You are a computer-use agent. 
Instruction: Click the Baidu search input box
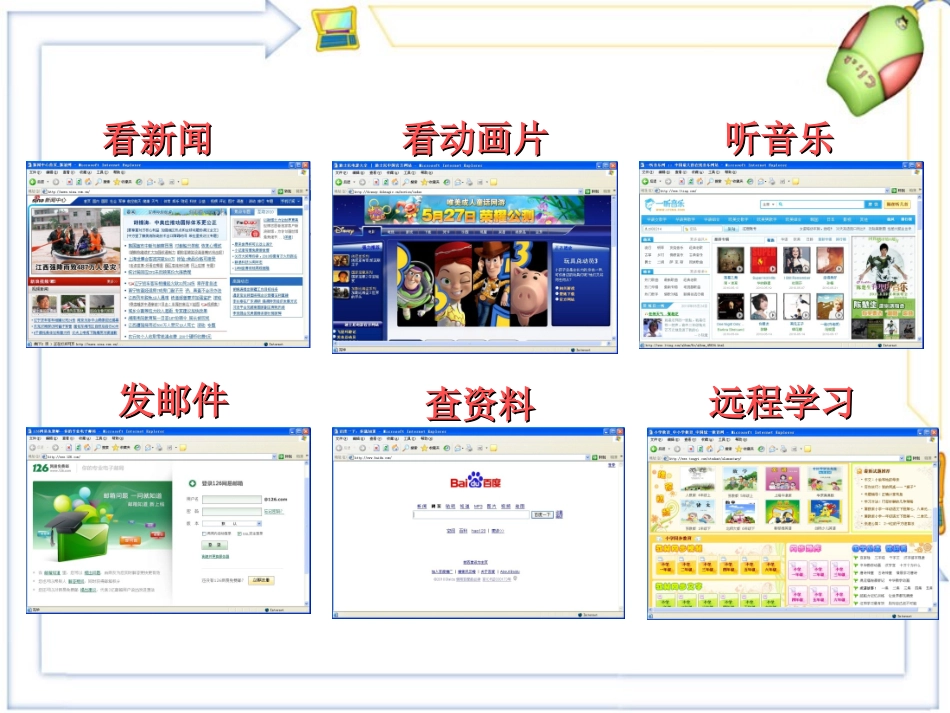(x=471, y=514)
